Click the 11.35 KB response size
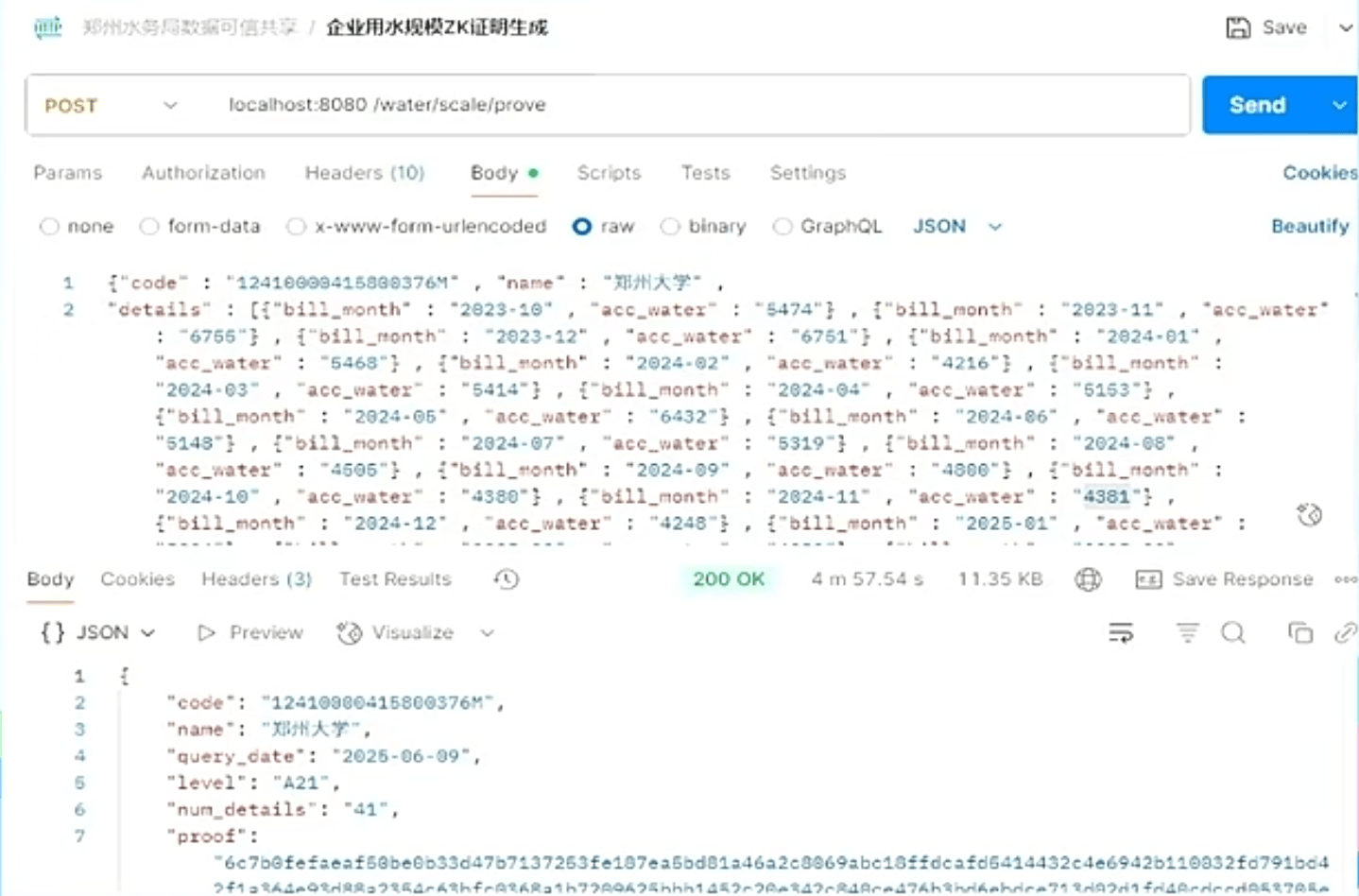The height and width of the screenshot is (896, 1359). click(x=1000, y=579)
